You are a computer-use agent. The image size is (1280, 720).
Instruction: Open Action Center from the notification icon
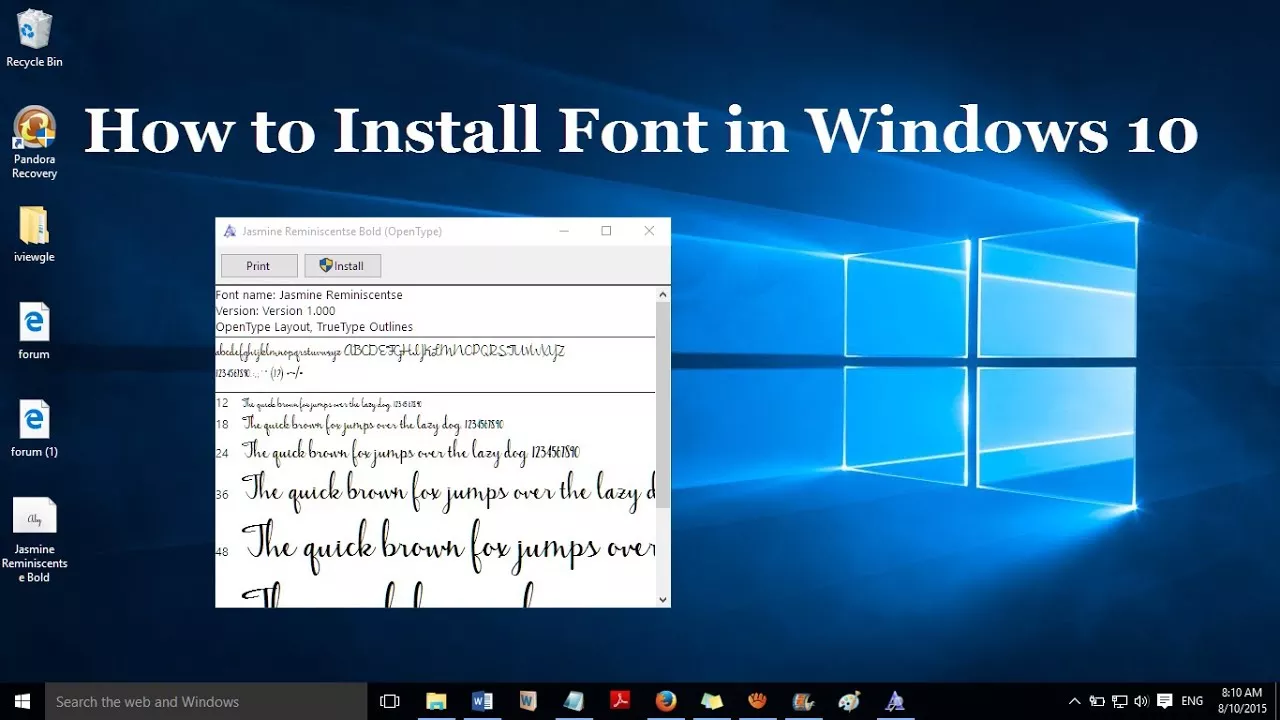point(1164,701)
